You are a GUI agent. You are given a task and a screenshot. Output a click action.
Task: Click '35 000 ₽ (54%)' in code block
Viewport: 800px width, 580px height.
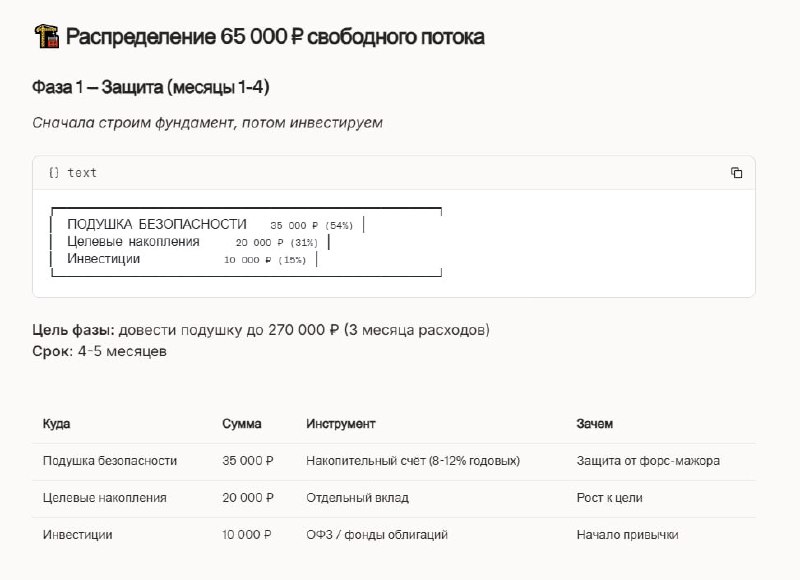point(311,225)
